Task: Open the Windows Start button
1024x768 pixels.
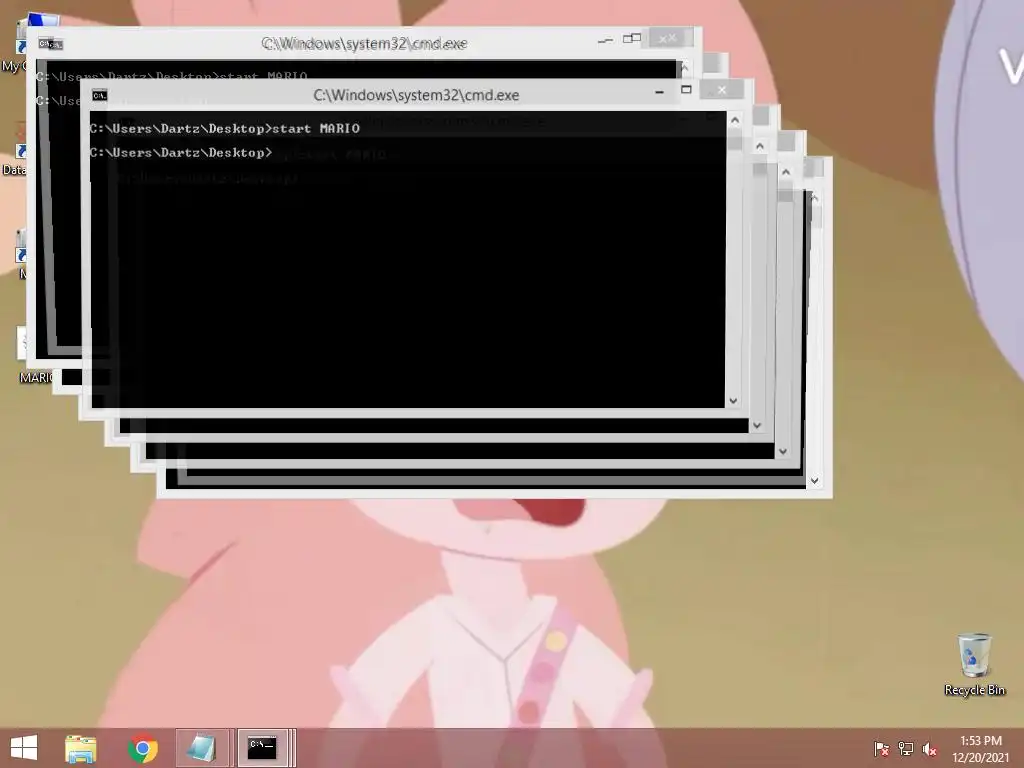Action: pos(24,748)
